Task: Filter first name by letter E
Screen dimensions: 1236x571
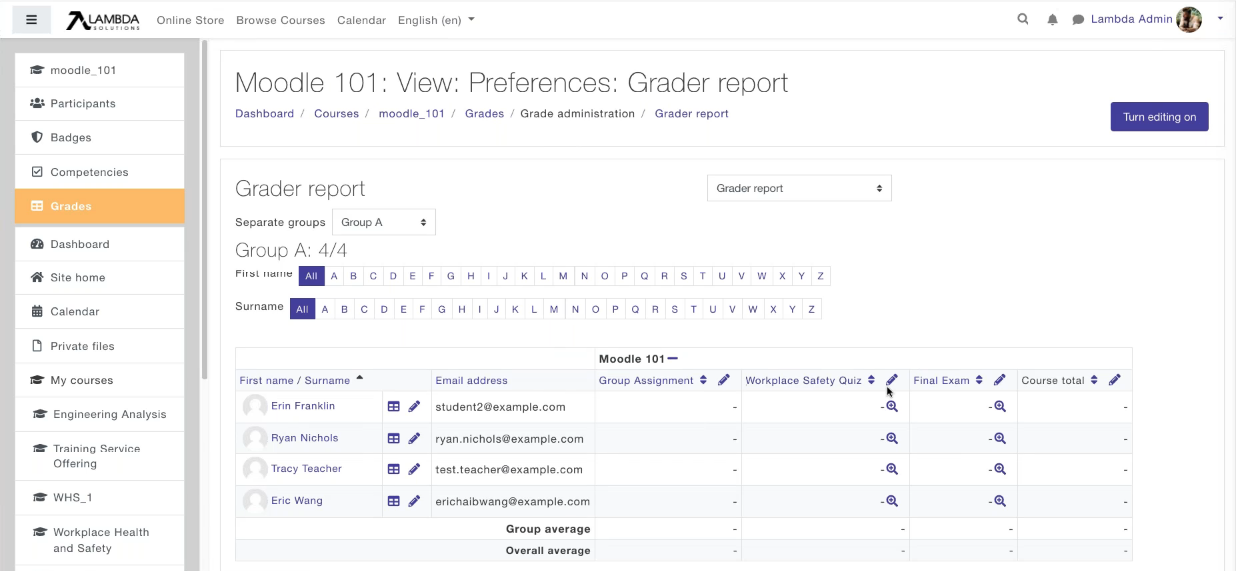Action: point(412,276)
